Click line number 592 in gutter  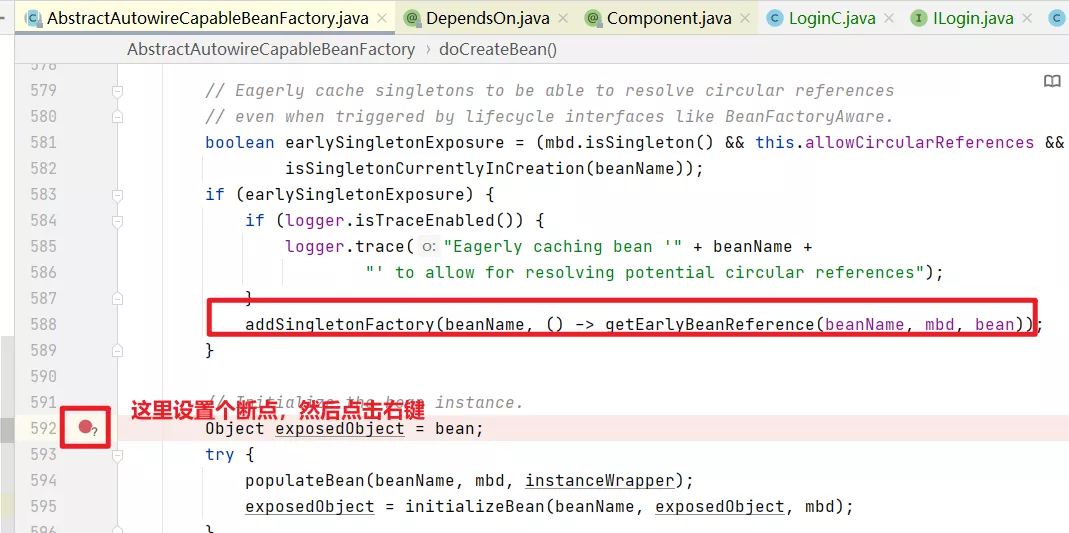point(44,429)
